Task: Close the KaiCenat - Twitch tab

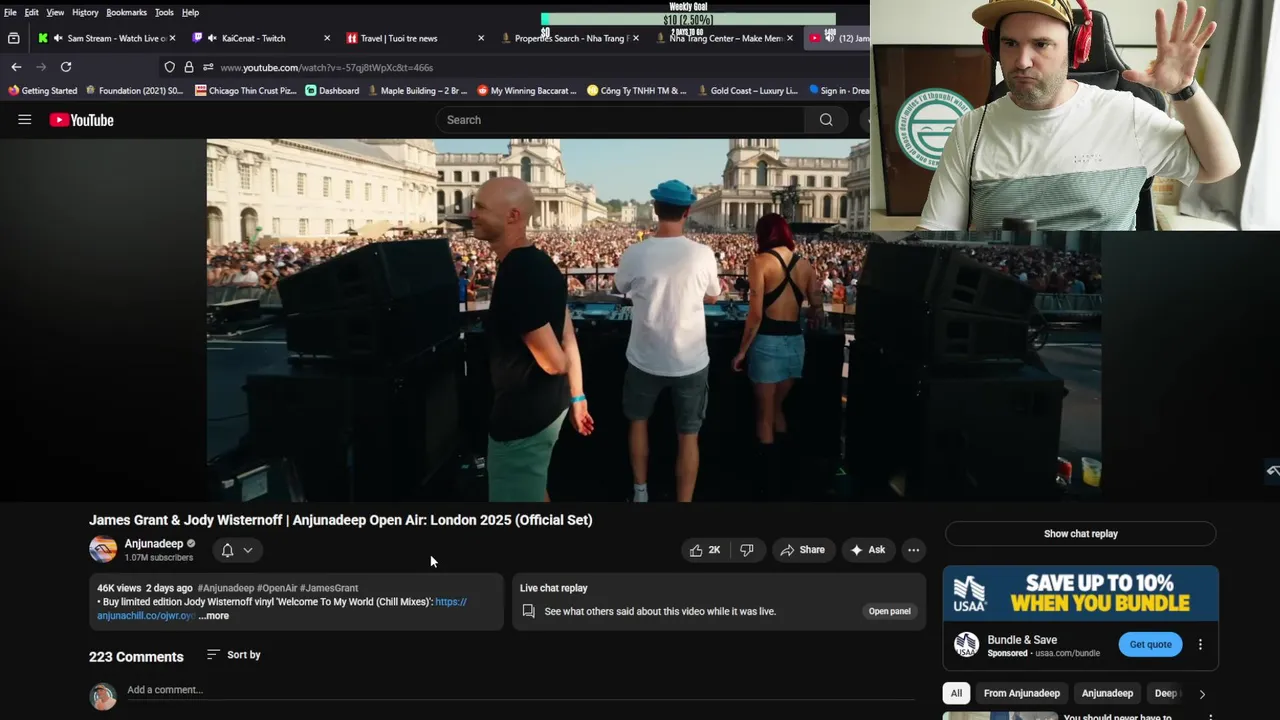Action: pos(327,38)
